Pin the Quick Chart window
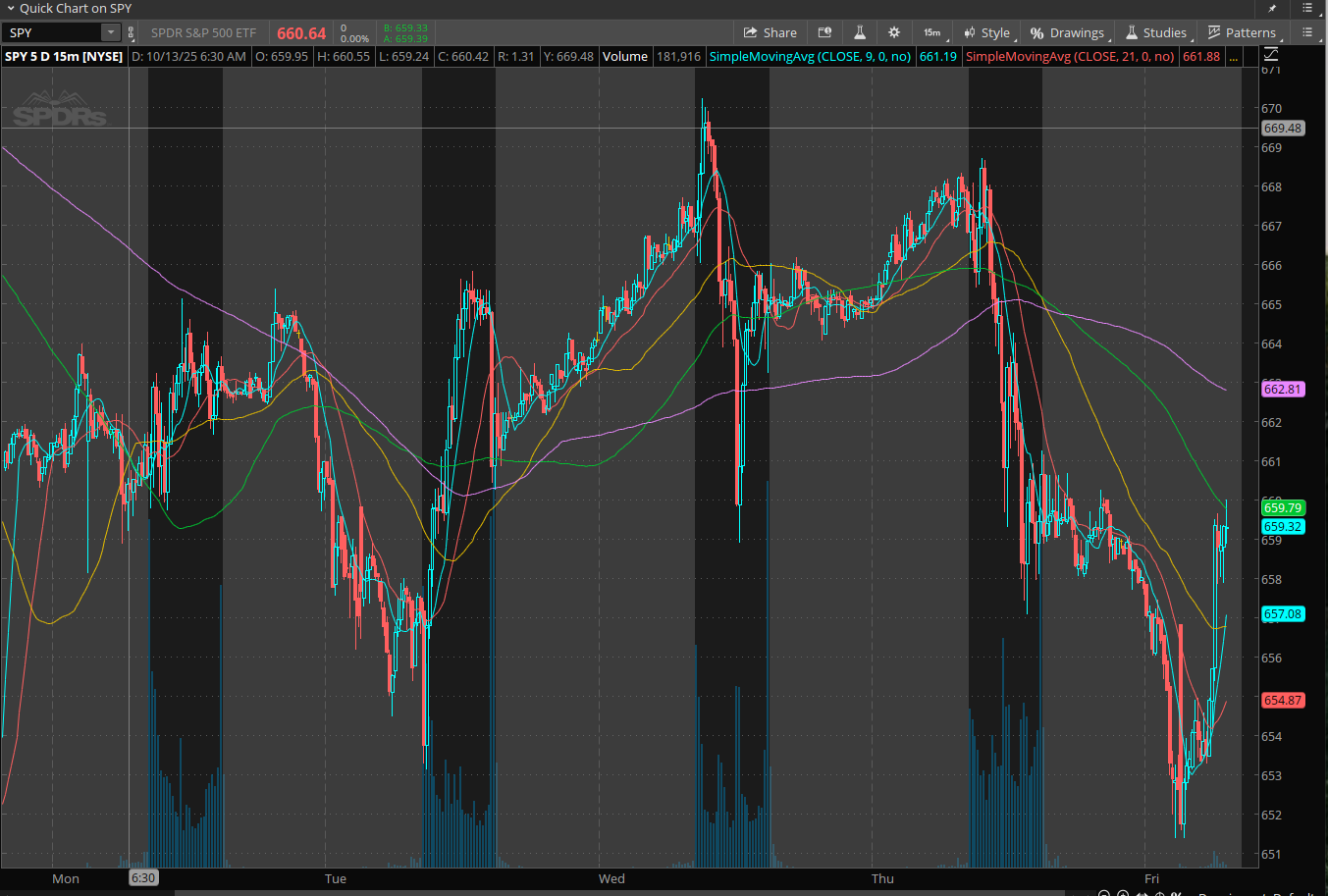 tap(1272, 8)
